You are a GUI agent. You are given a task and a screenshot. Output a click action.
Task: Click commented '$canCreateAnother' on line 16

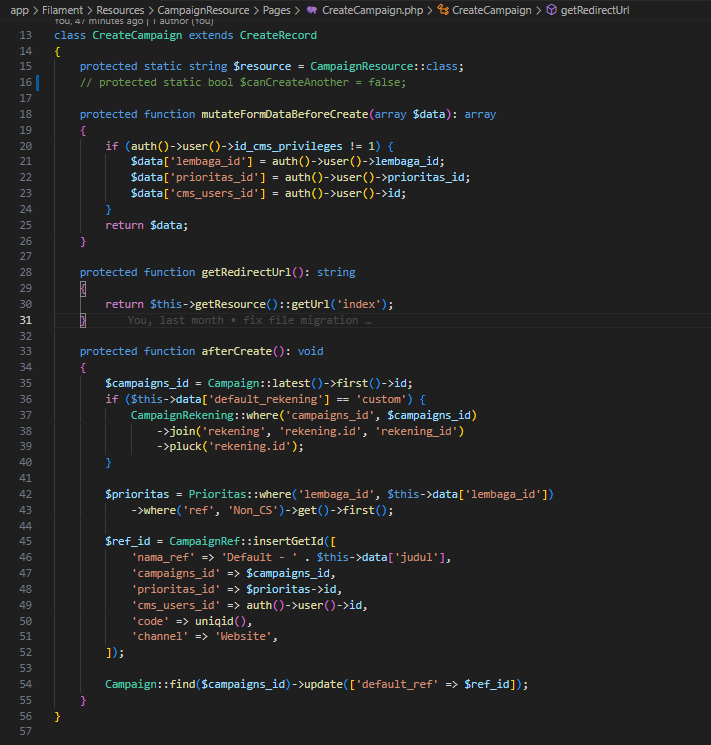tap(294, 82)
